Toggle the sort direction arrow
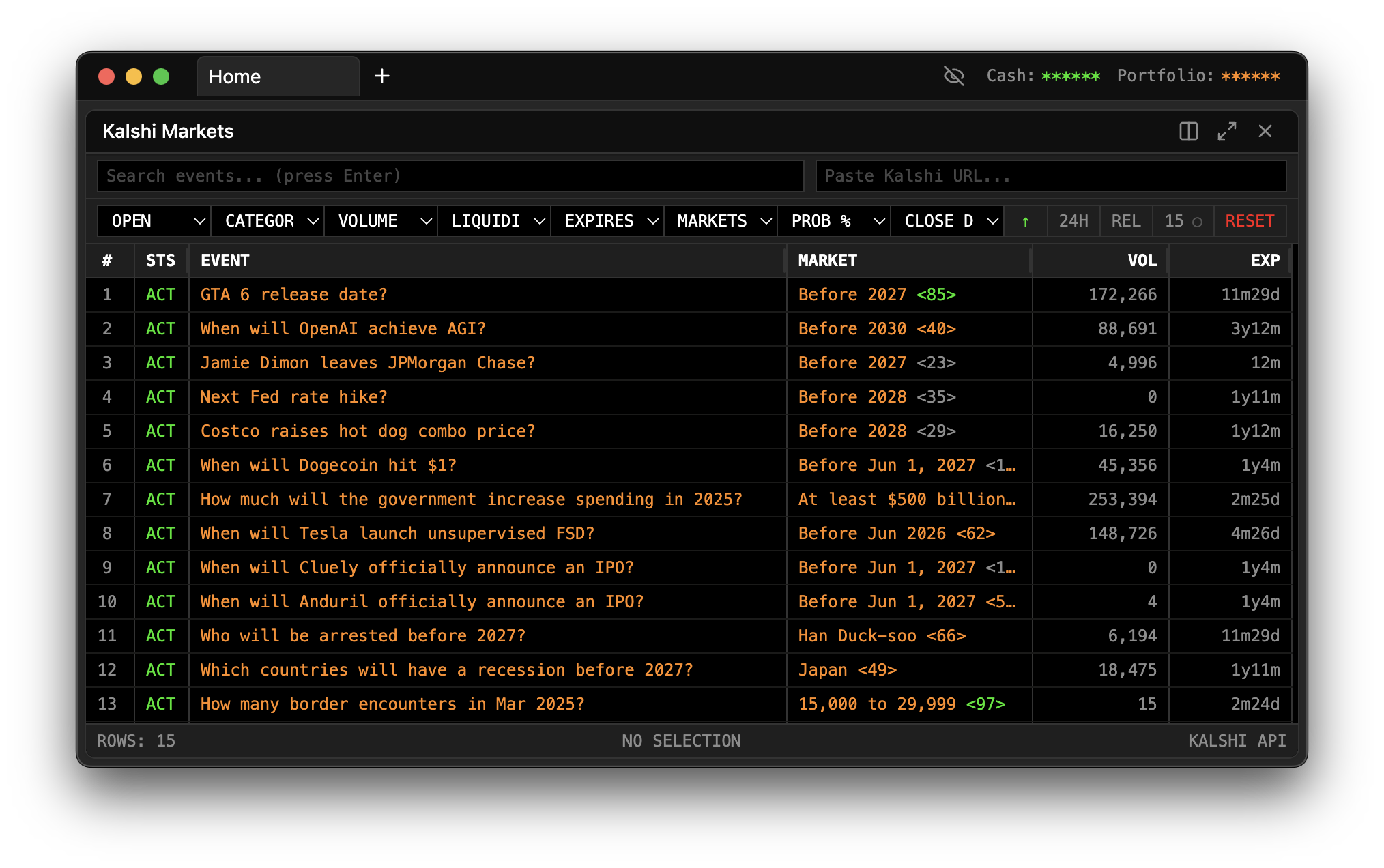Image resolution: width=1384 pixels, height=868 pixels. [x=1025, y=221]
